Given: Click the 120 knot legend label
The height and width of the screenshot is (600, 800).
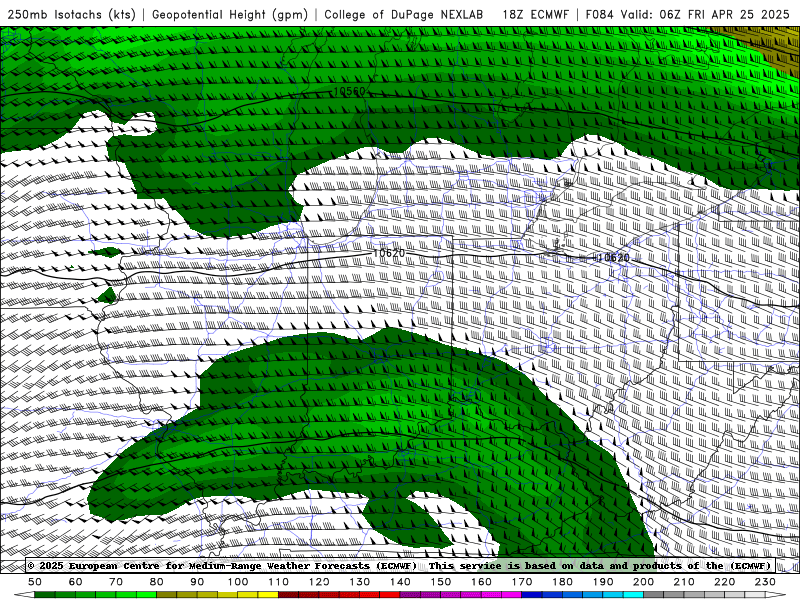Looking at the screenshot, I should (319, 582).
